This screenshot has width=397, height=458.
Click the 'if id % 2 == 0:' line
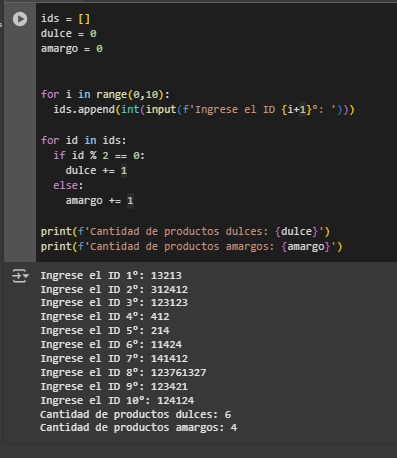pyautogui.click(x=99, y=155)
